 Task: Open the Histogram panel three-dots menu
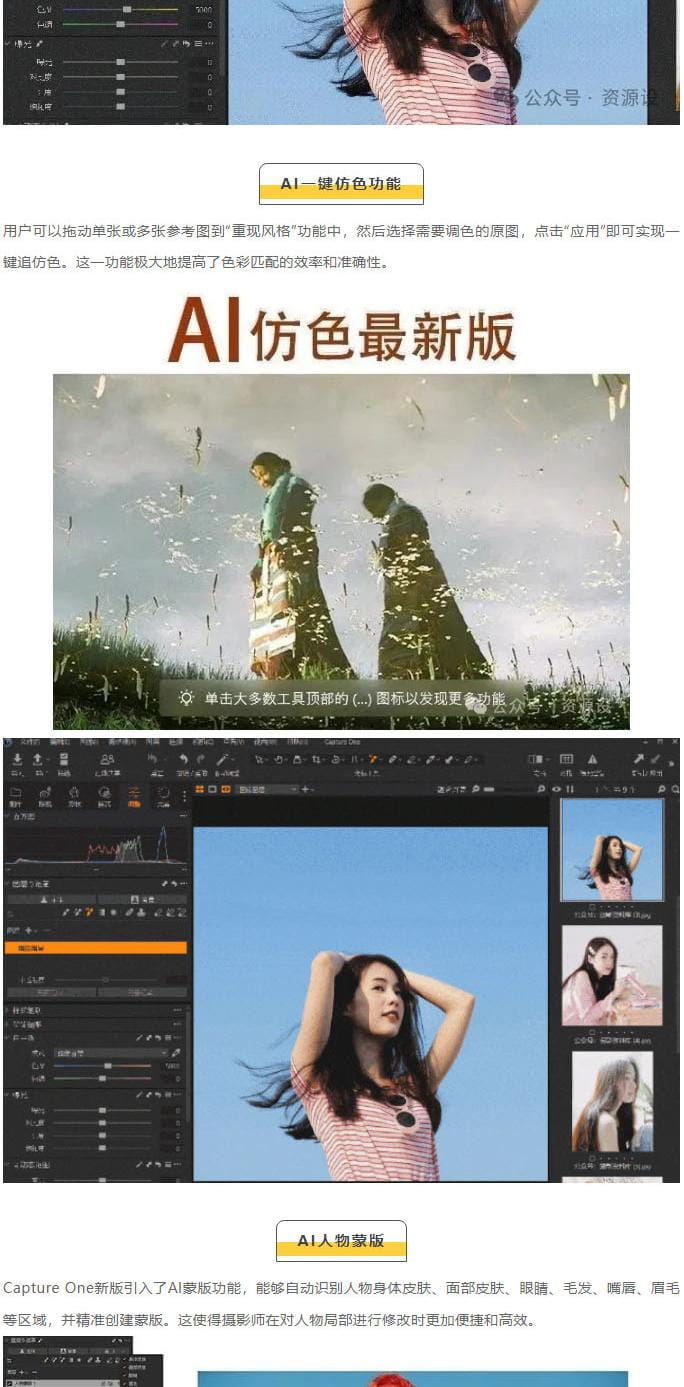182,816
